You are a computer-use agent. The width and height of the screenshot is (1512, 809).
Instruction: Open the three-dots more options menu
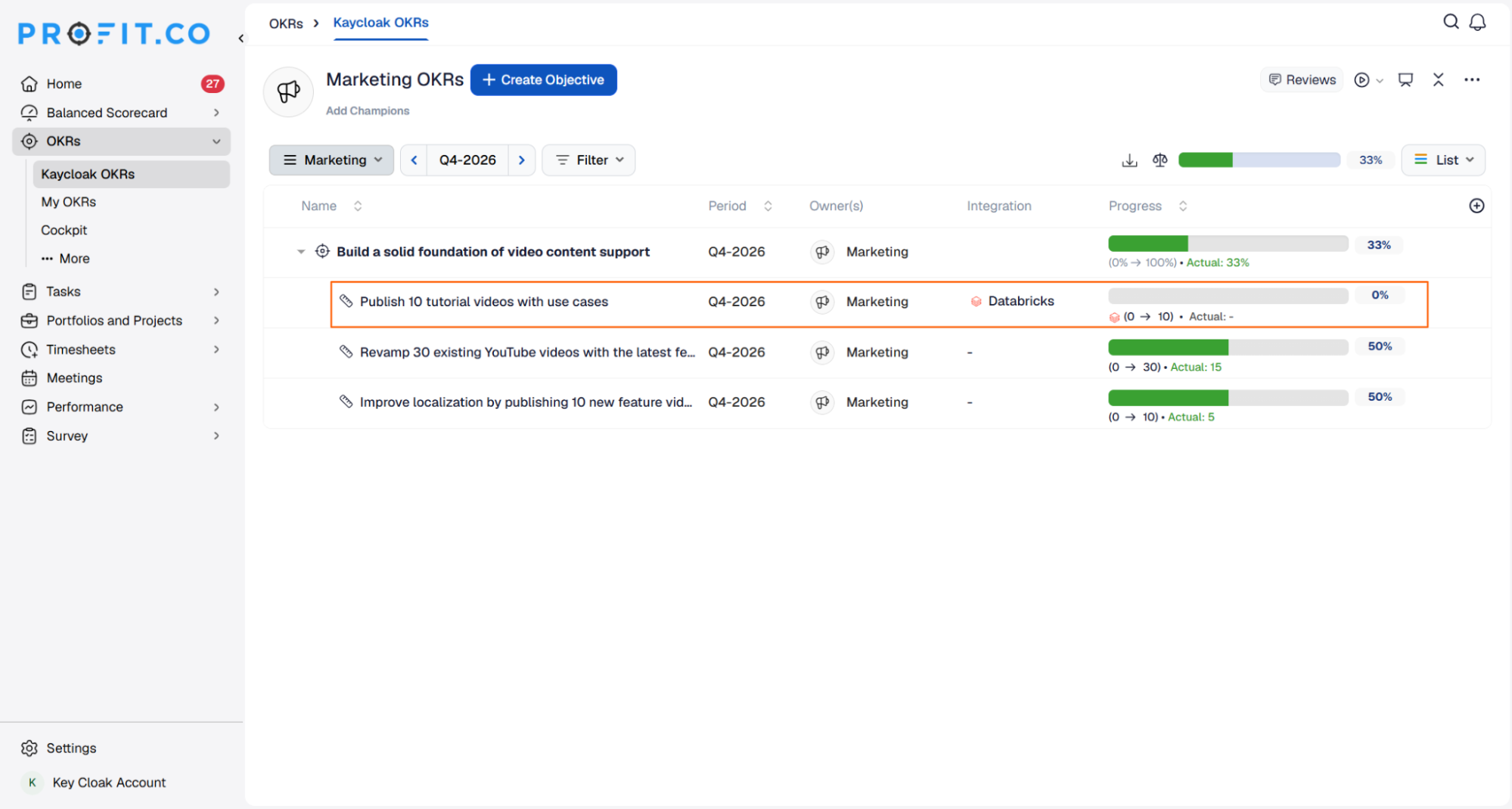1471,79
